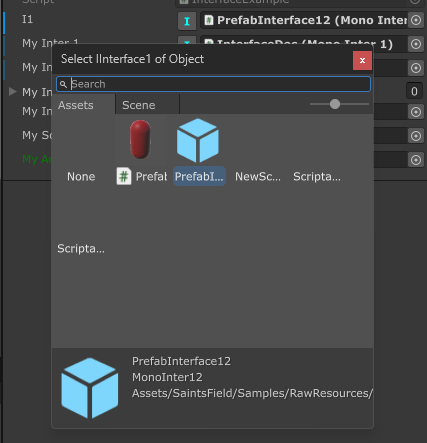Click the cyan interface picker icon beside I1

pyautogui.click(x=187, y=21)
